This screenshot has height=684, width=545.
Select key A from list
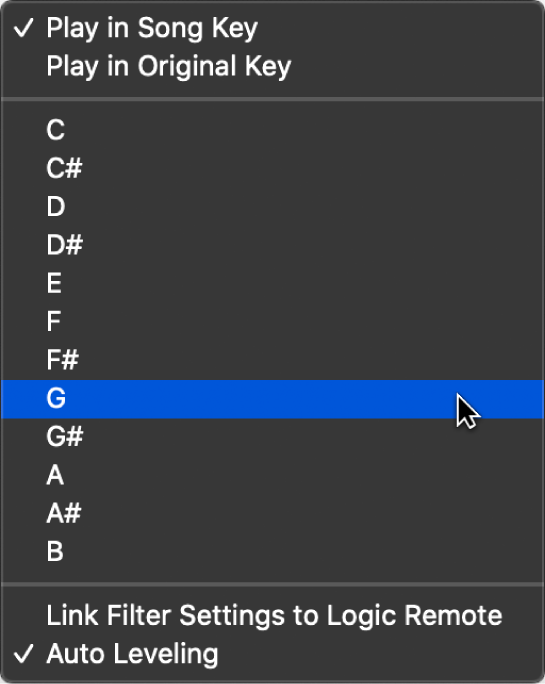(x=272, y=475)
